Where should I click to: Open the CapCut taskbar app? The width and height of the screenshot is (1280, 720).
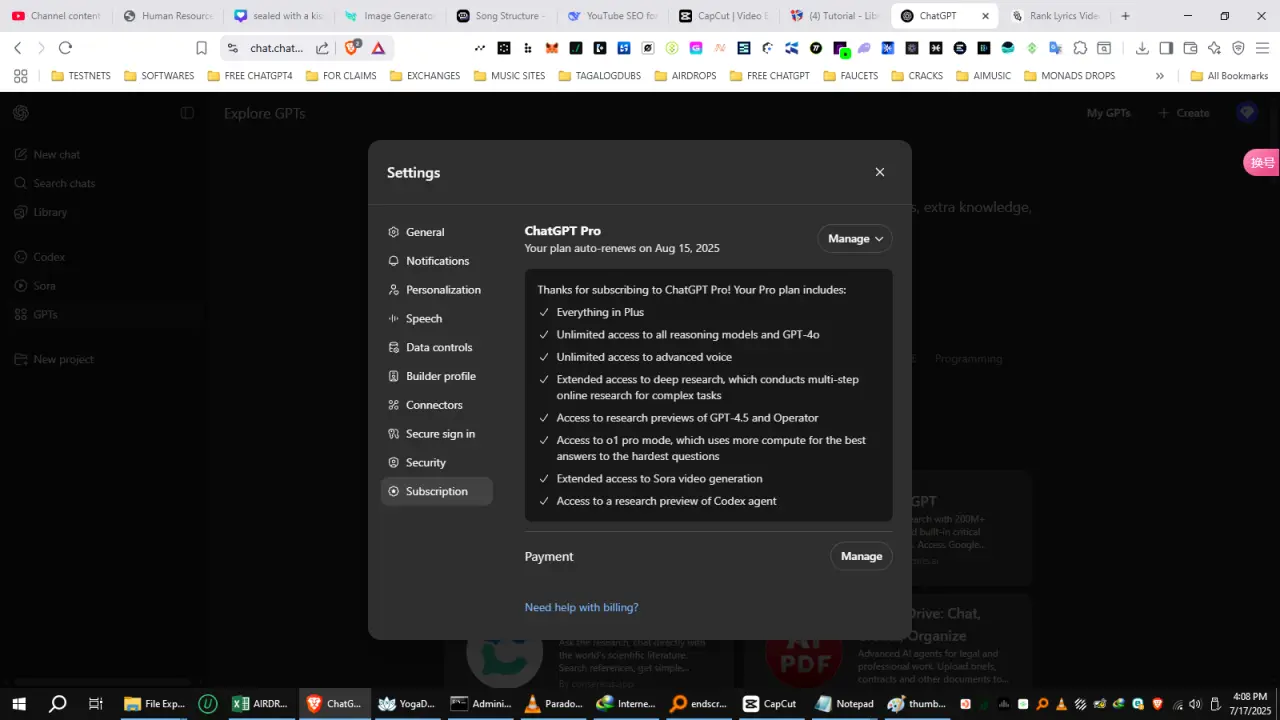pos(770,704)
